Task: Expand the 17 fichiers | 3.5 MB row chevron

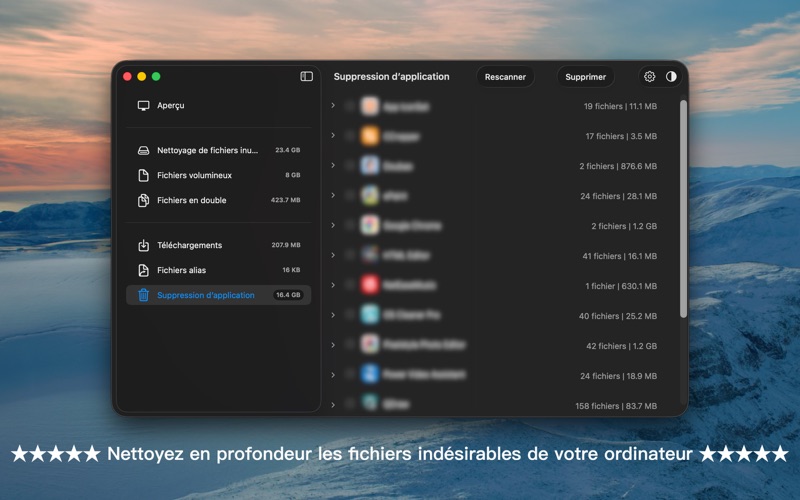Action: point(333,136)
